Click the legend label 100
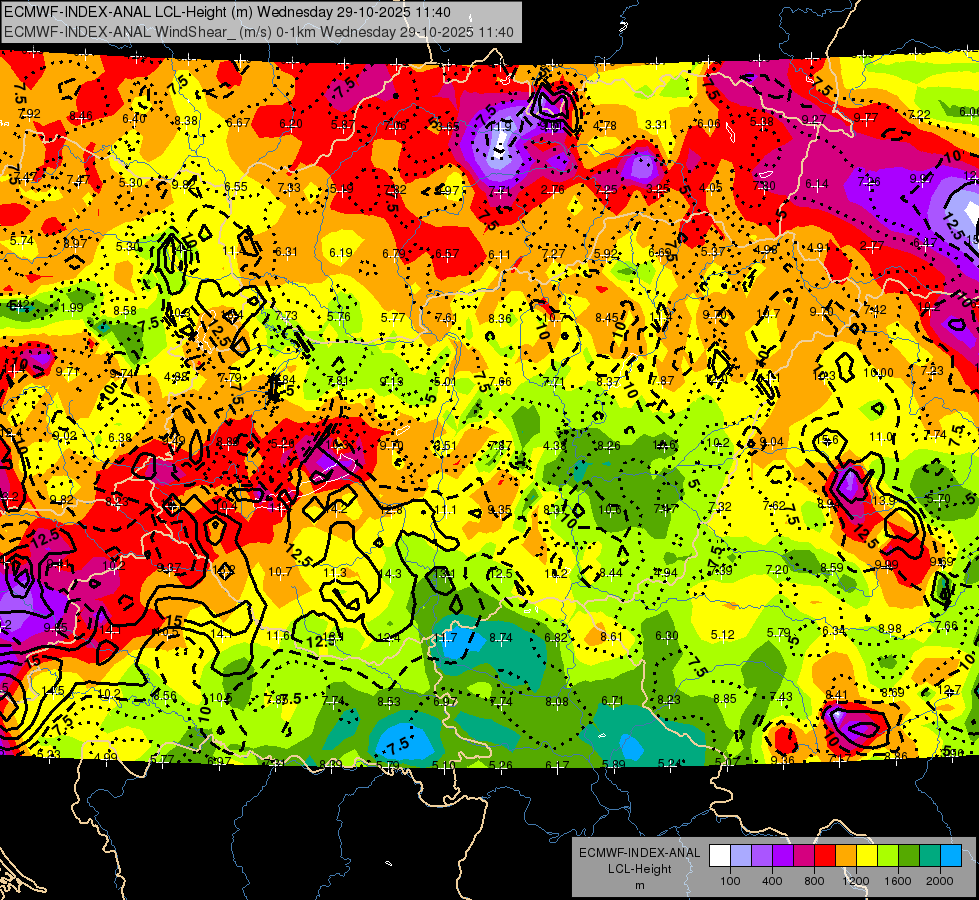The image size is (979, 900). click(x=730, y=881)
